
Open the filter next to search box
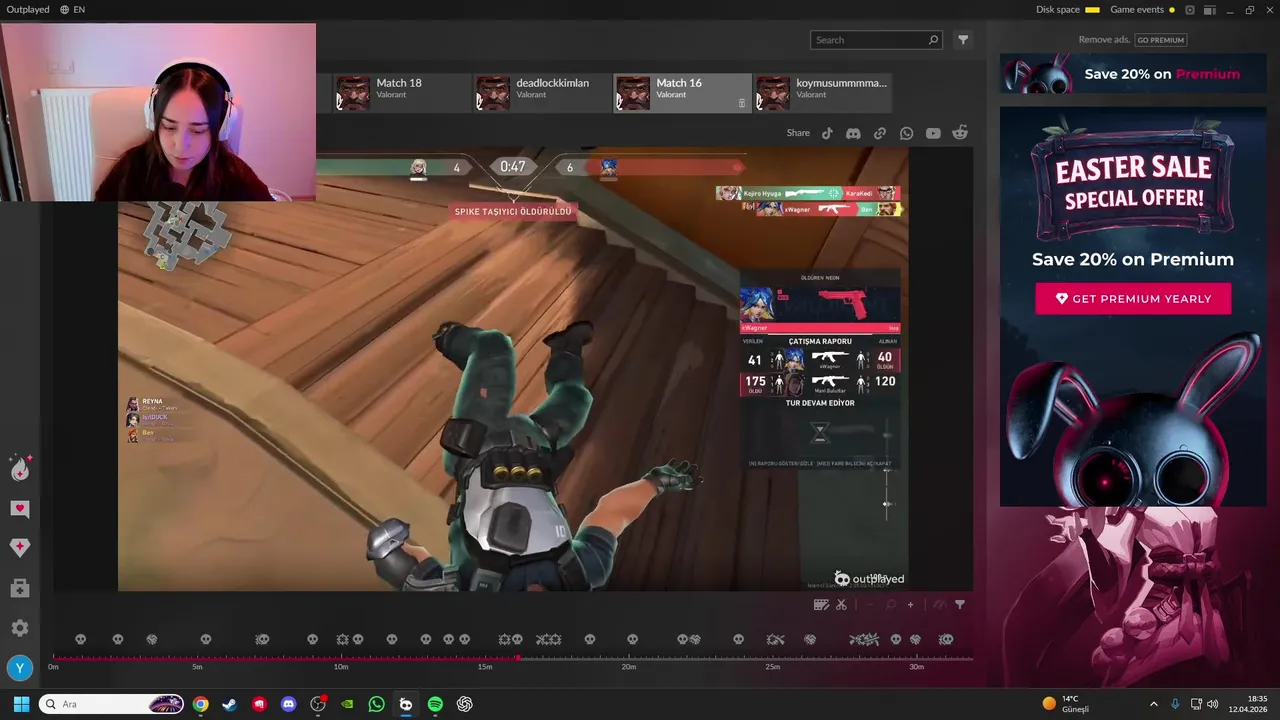[x=963, y=40]
